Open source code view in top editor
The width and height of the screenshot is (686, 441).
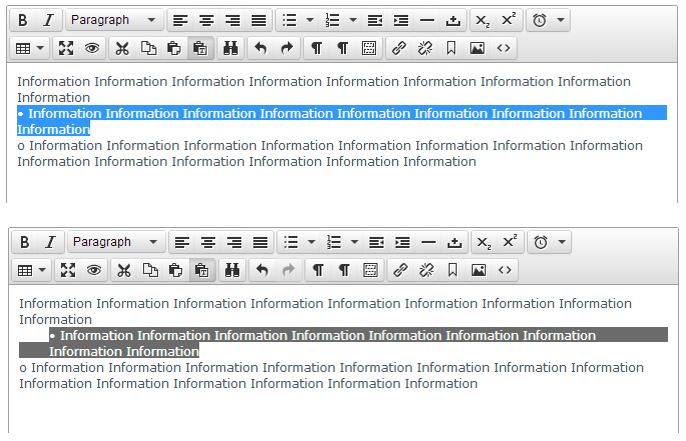click(503, 48)
